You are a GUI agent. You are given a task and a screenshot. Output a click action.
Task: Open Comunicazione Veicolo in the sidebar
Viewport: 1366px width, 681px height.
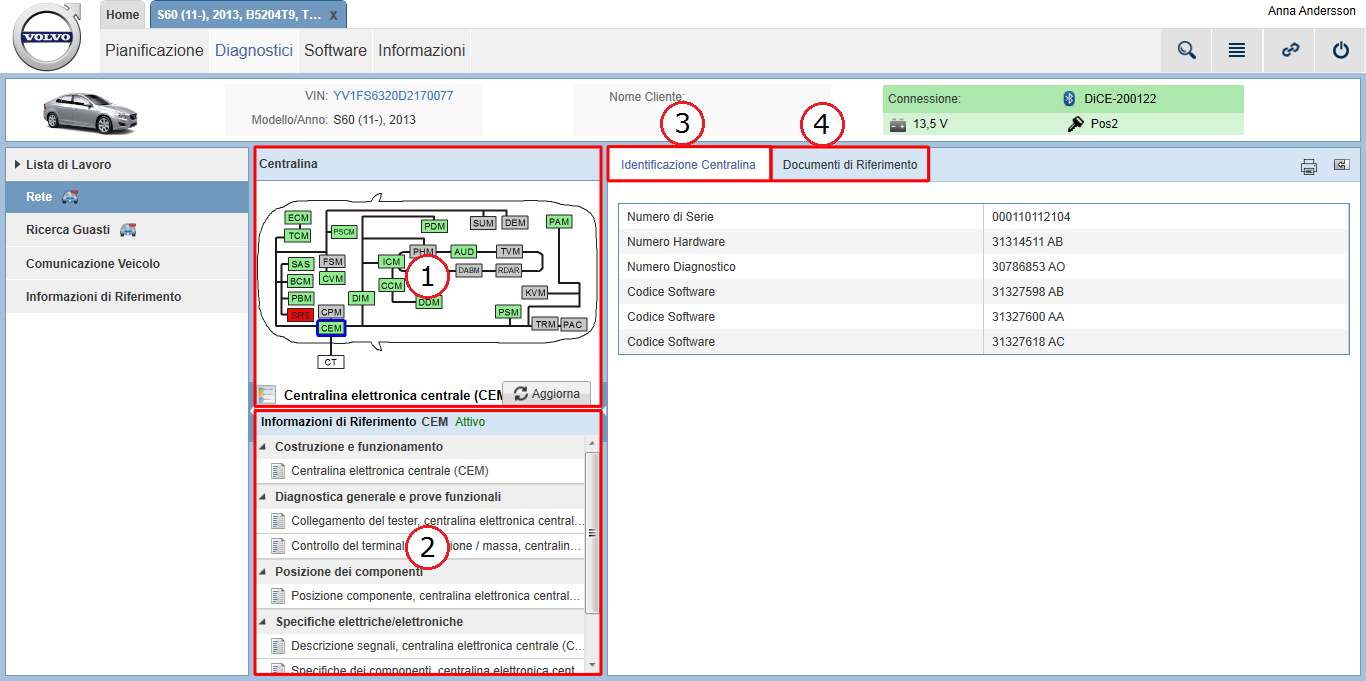pyautogui.click(x=126, y=264)
